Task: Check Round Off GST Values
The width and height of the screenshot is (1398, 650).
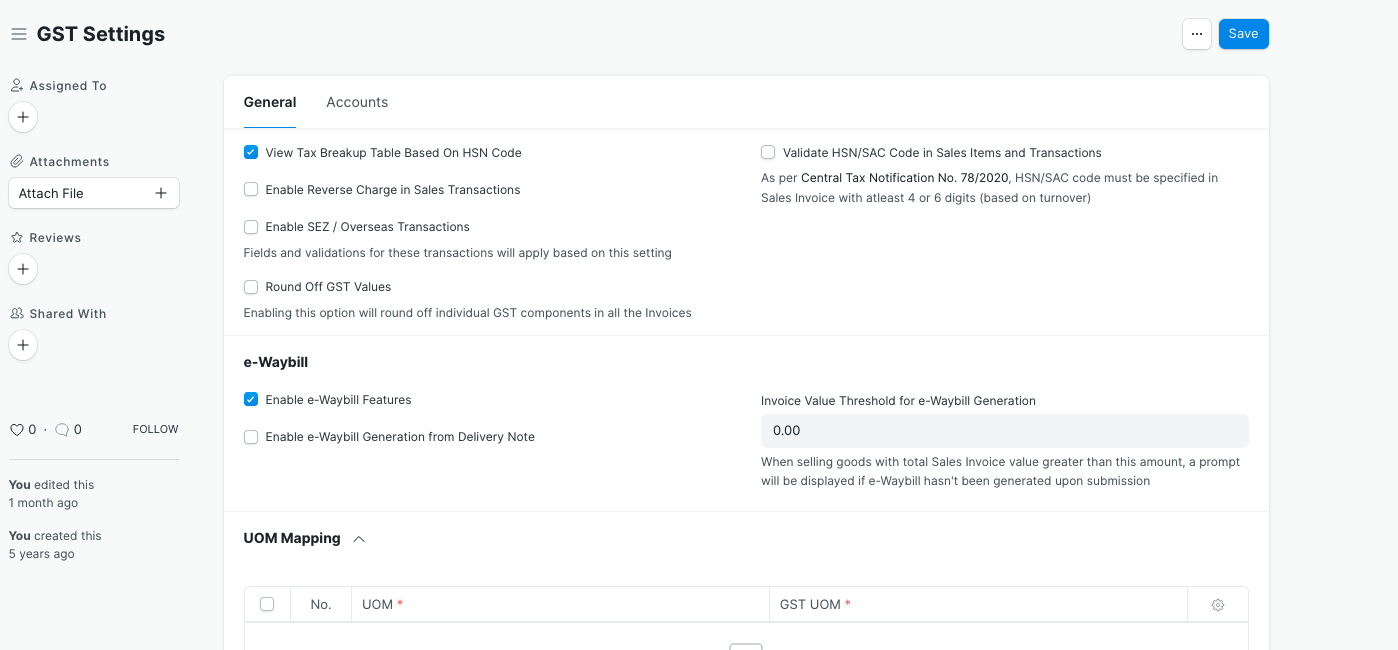Action: pyautogui.click(x=251, y=287)
